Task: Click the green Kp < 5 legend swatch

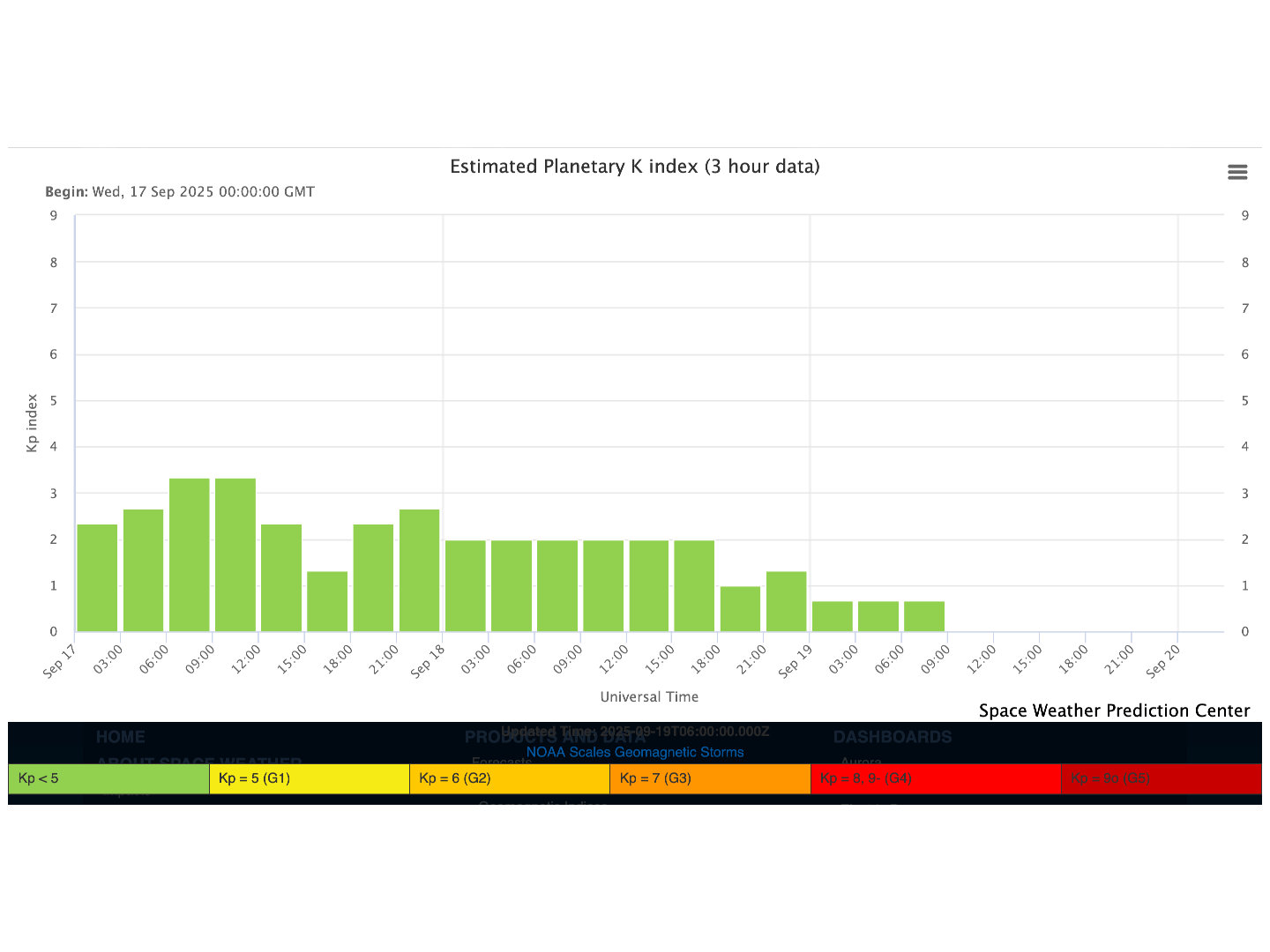Action: [108, 778]
